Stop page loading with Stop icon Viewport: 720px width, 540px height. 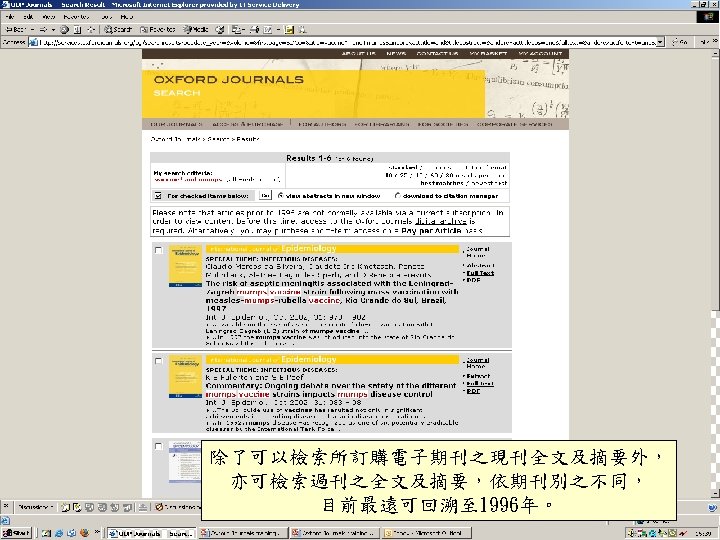64,29
